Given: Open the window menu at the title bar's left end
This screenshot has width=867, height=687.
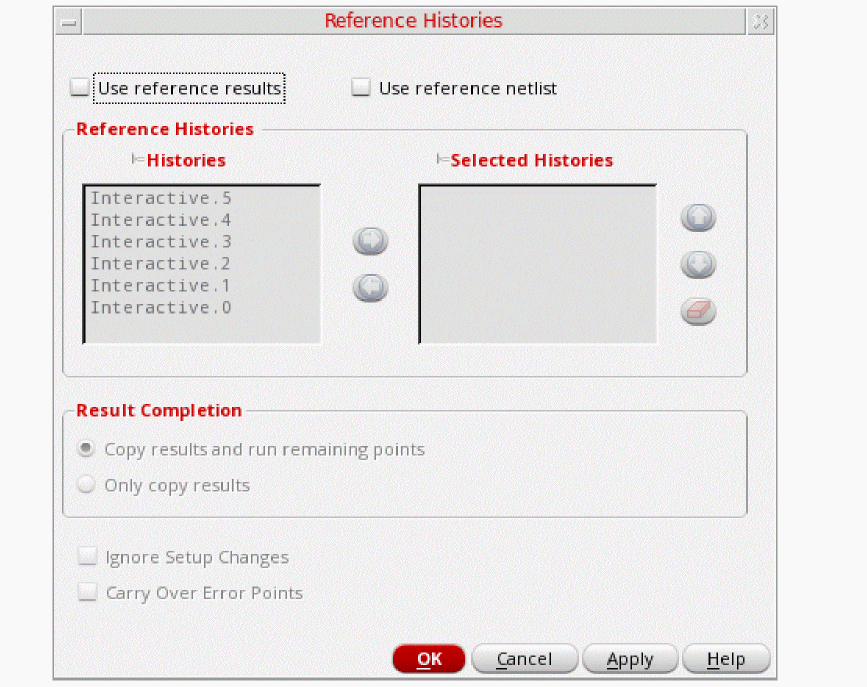Looking at the screenshot, I should click(x=69, y=22).
